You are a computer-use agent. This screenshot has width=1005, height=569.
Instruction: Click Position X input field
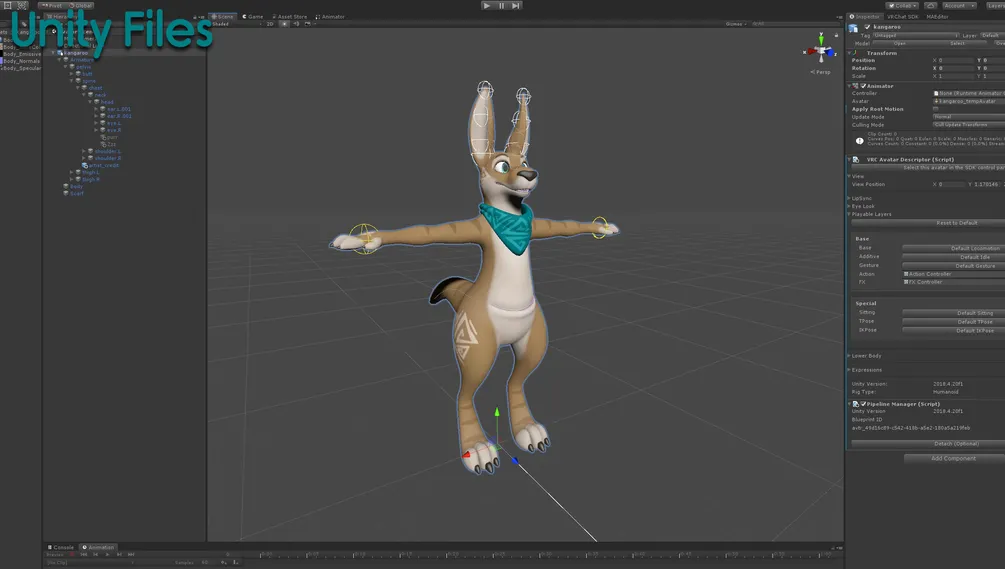point(956,60)
